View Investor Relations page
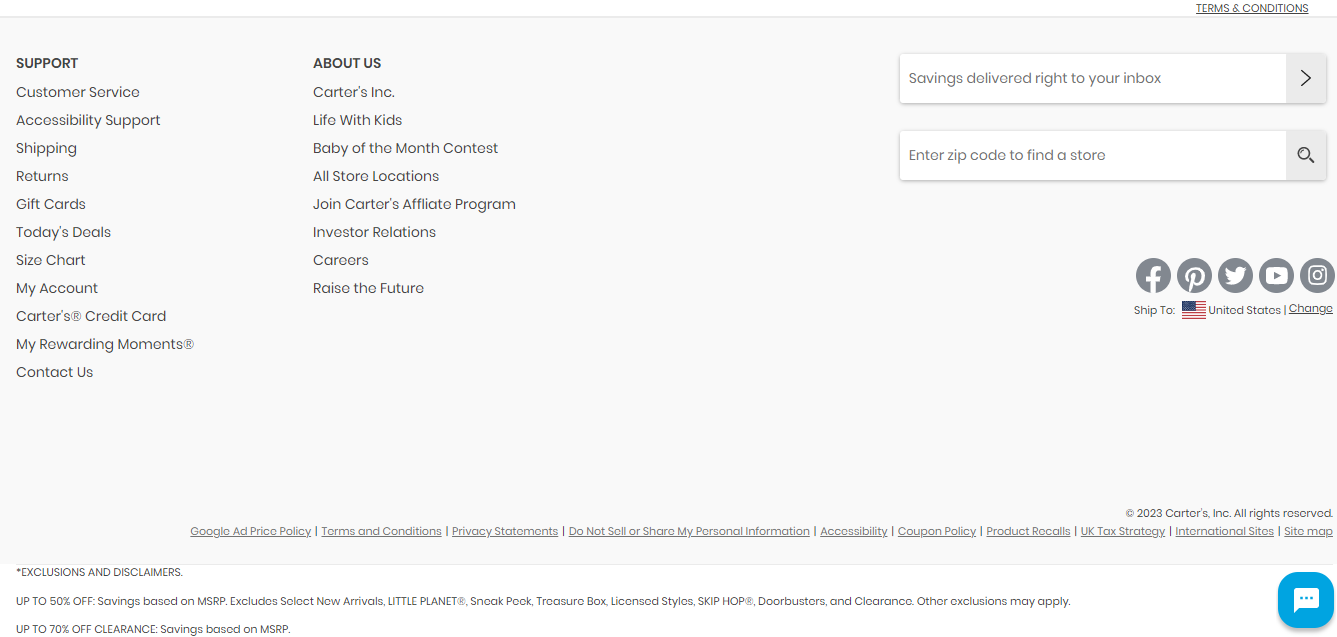 click(x=374, y=232)
